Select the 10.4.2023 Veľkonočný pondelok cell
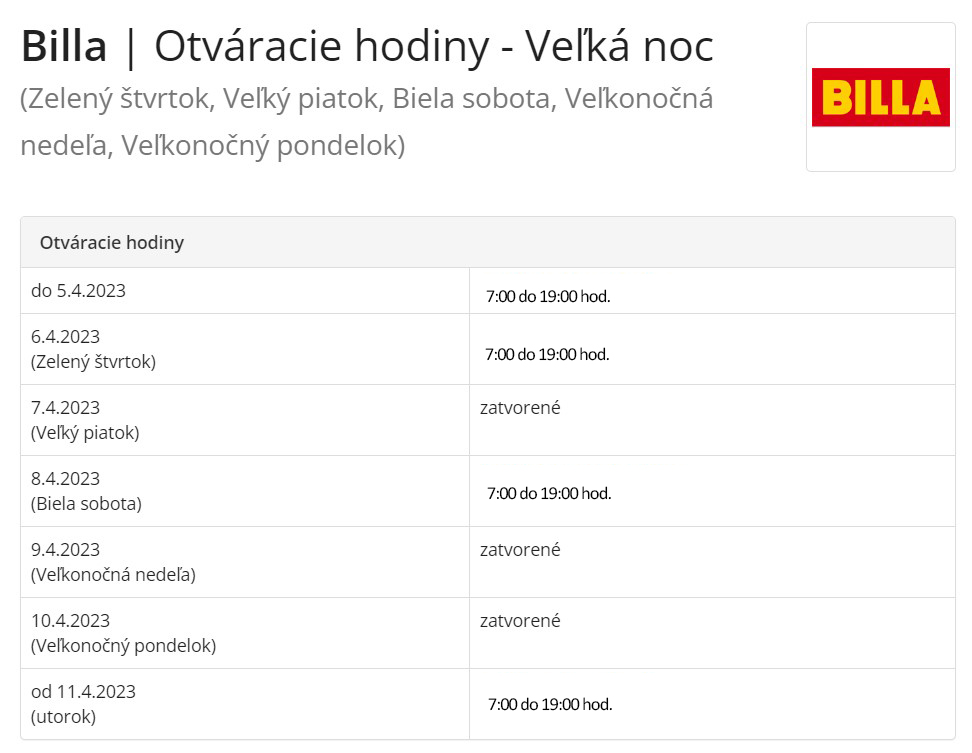The width and height of the screenshot is (972, 753). [123, 633]
